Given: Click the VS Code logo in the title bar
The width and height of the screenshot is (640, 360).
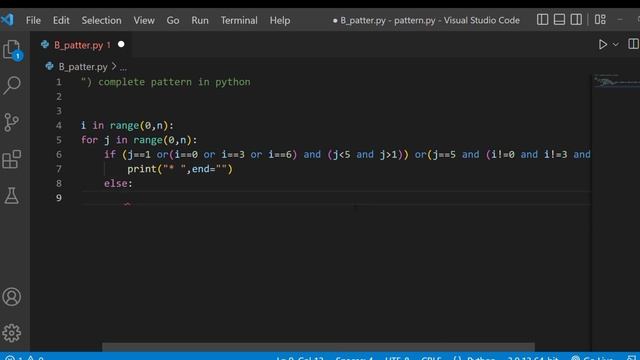Looking at the screenshot, I should pos(7,20).
